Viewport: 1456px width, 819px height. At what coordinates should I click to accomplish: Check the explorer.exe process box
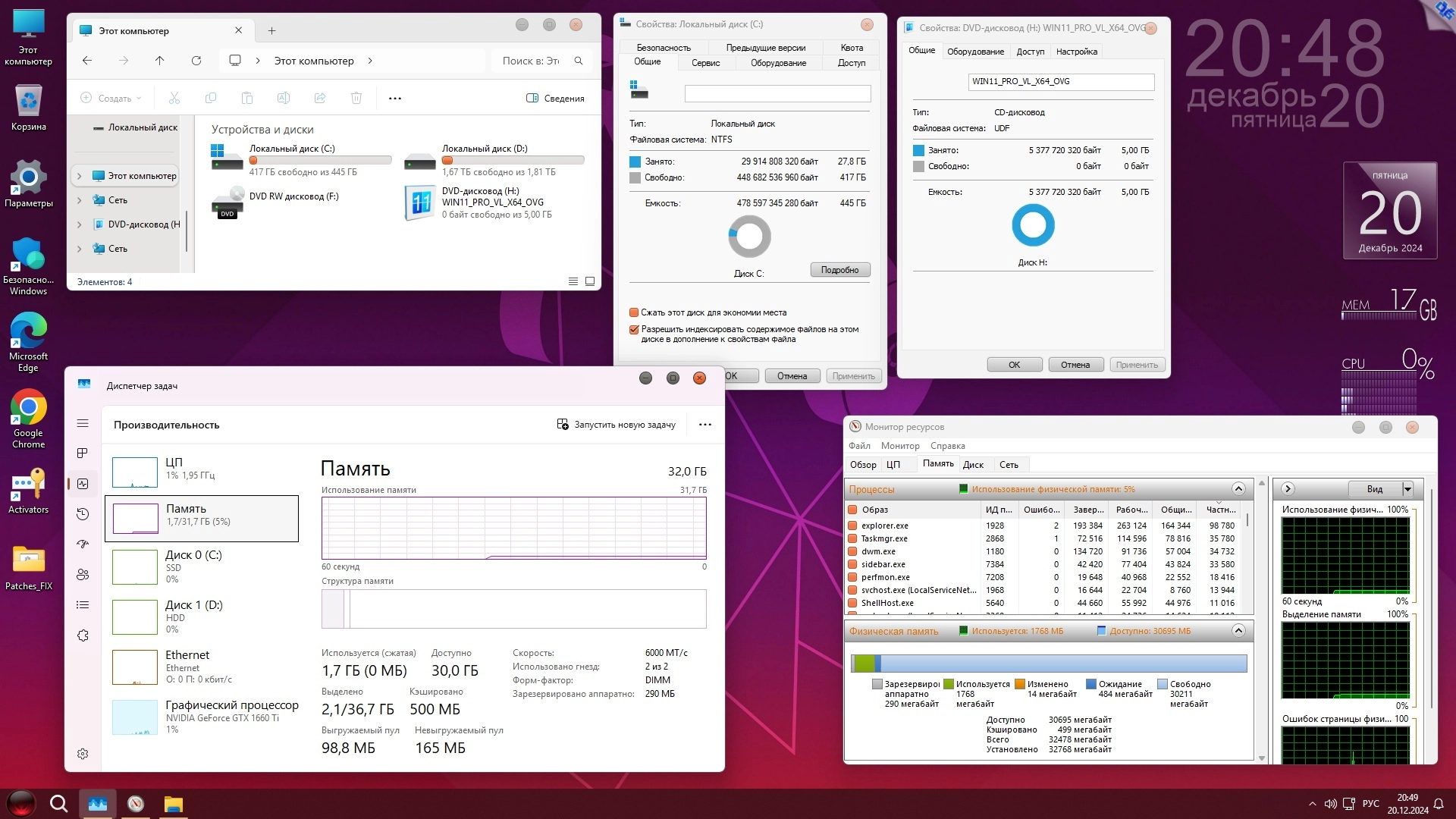[x=852, y=526]
